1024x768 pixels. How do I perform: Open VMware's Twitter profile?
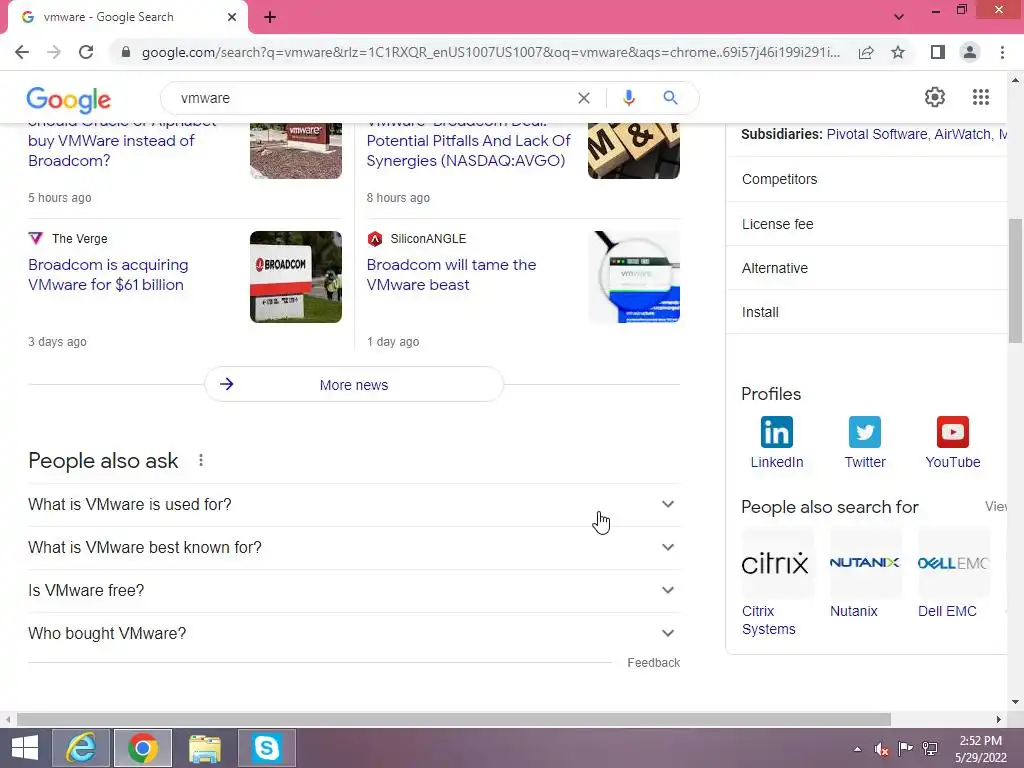865,443
